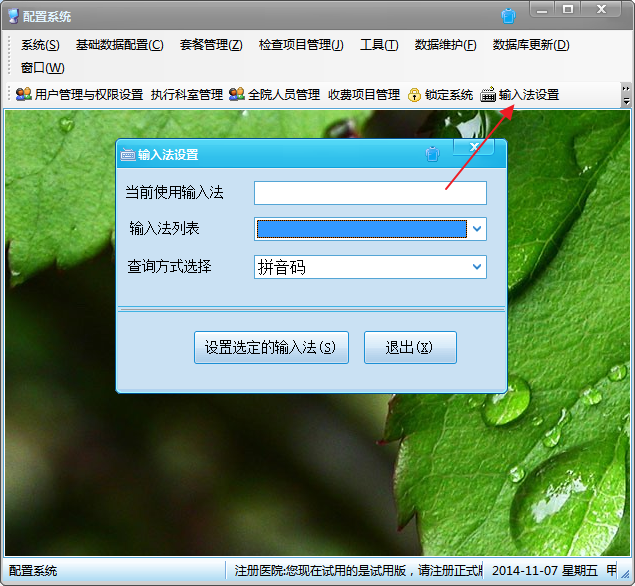Open the 套餐管理(Z) menu

[211, 45]
